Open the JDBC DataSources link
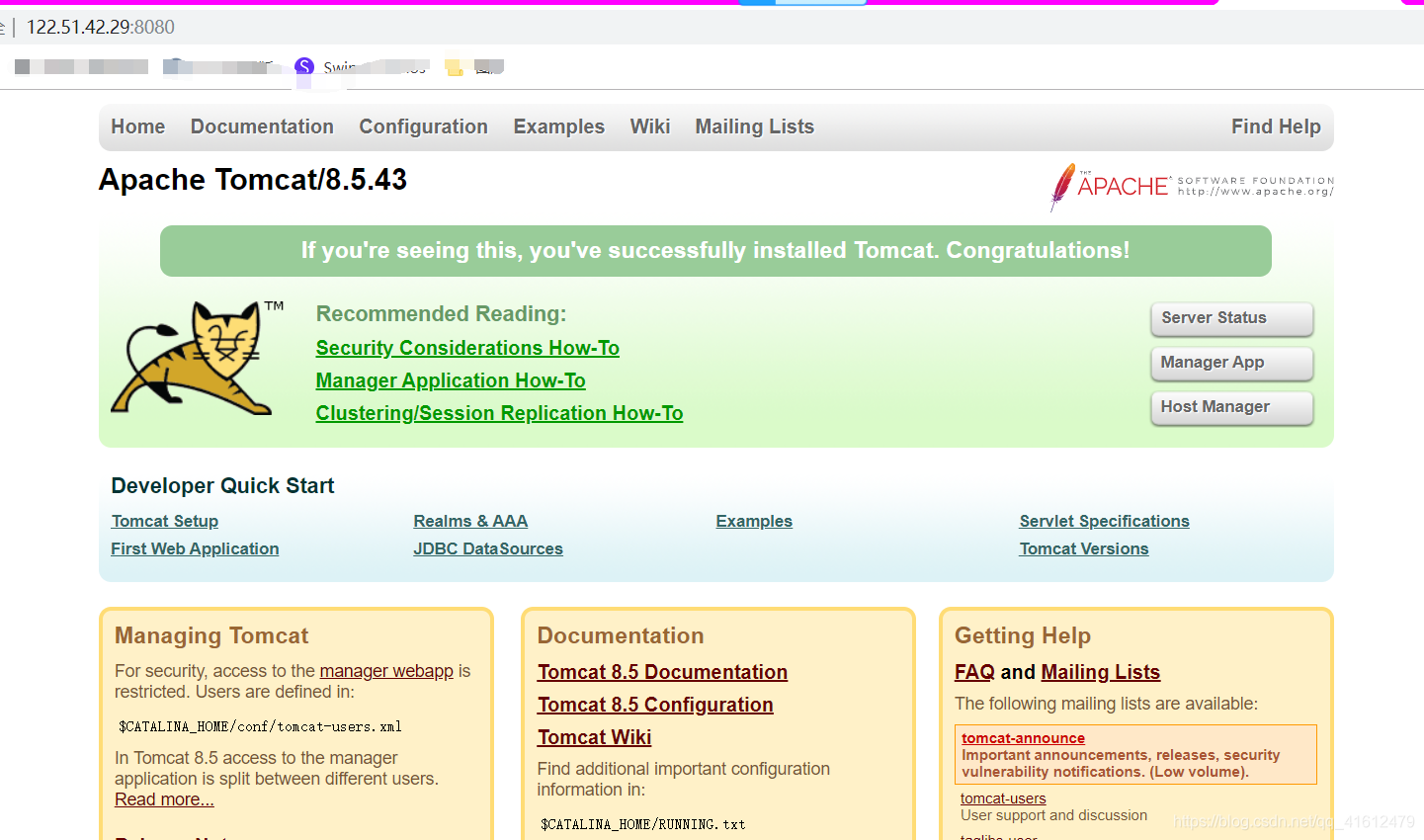The image size is (1424, 840). pos(488,548)
